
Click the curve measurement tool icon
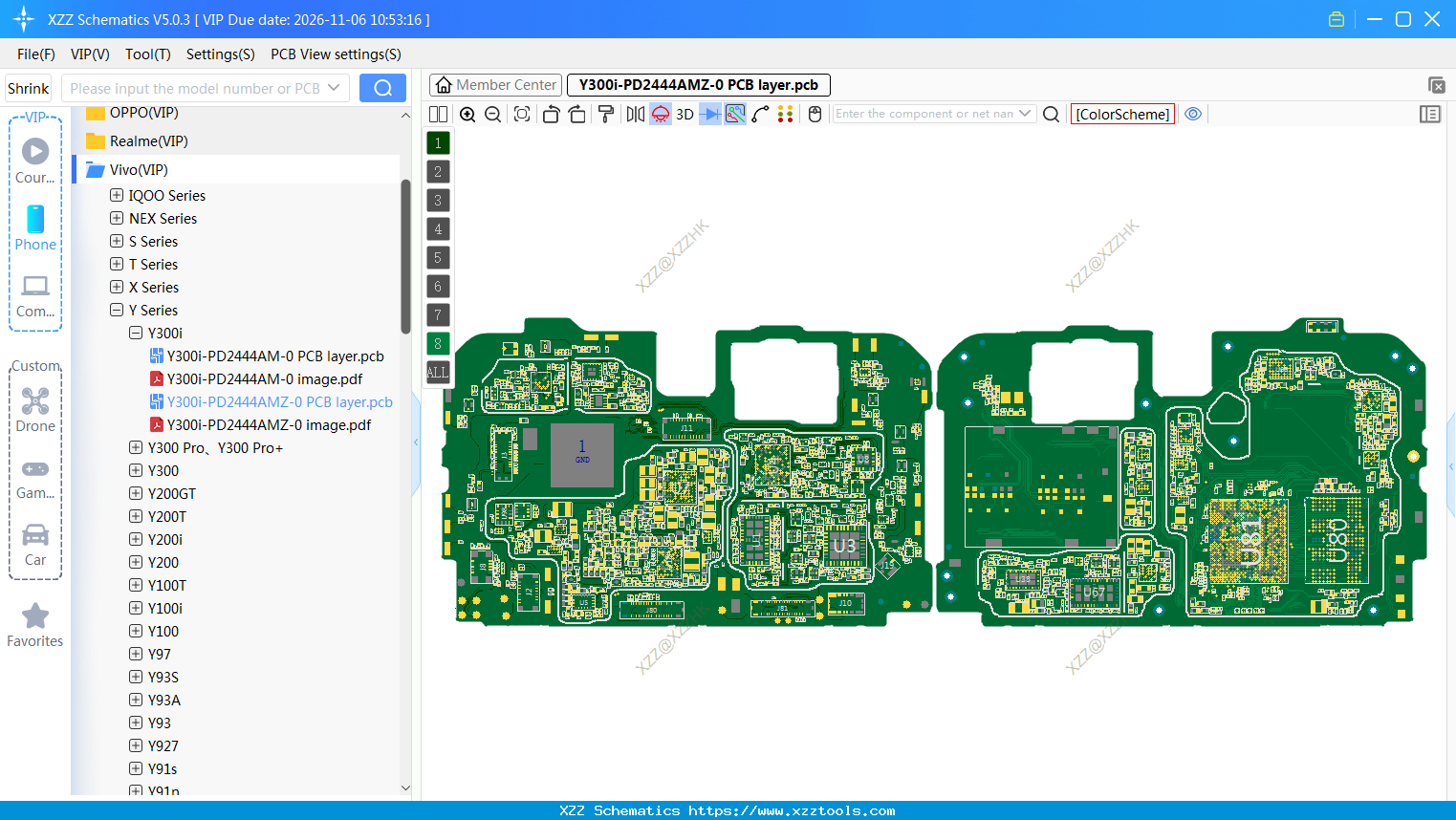pyautogui.click(x=760, y=114)
